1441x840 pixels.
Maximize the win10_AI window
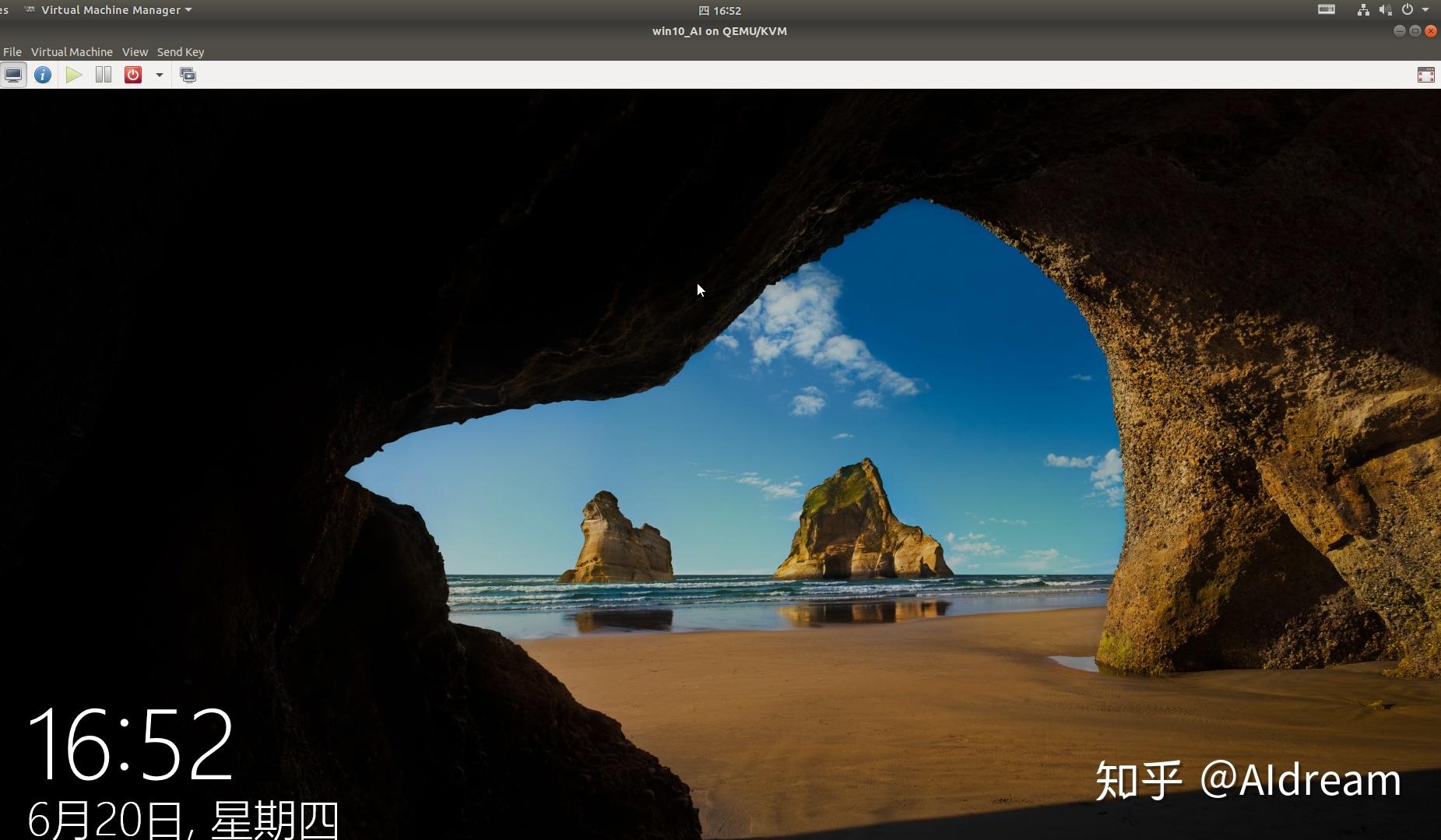1415,31
